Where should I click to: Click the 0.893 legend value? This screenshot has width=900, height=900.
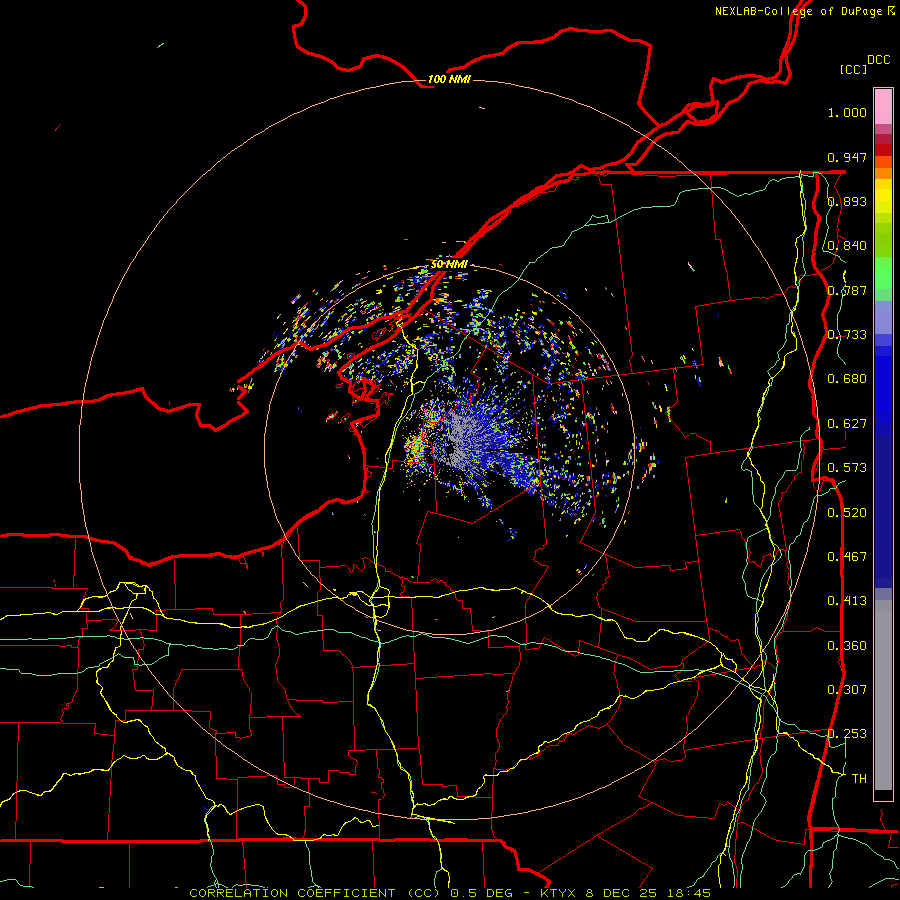847,201
